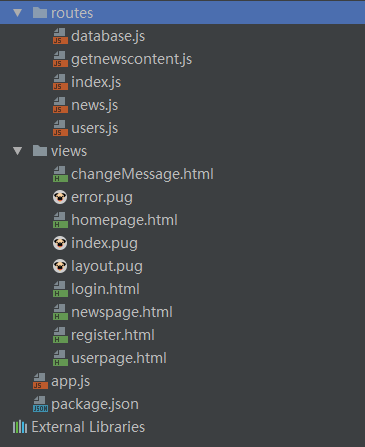Click the pug icon beside layout.pug
Image resolution: width=365 pixels, height=447 pixels.
pos(60,266)
